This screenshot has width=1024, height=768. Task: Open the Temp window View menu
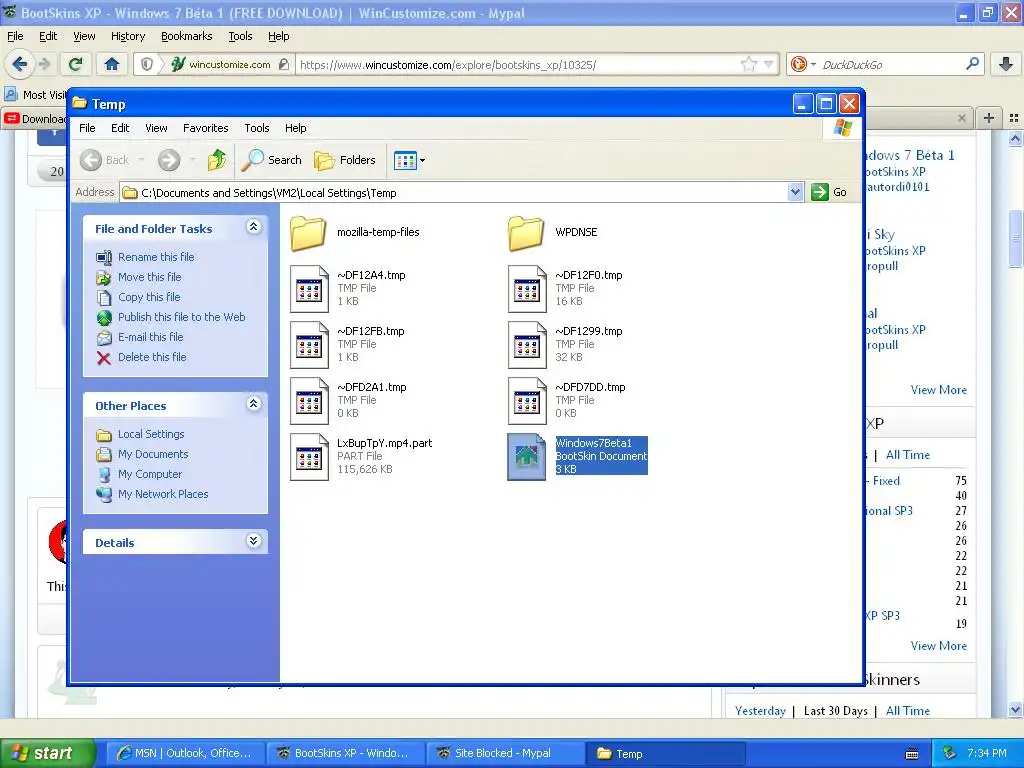pos(156,128)
